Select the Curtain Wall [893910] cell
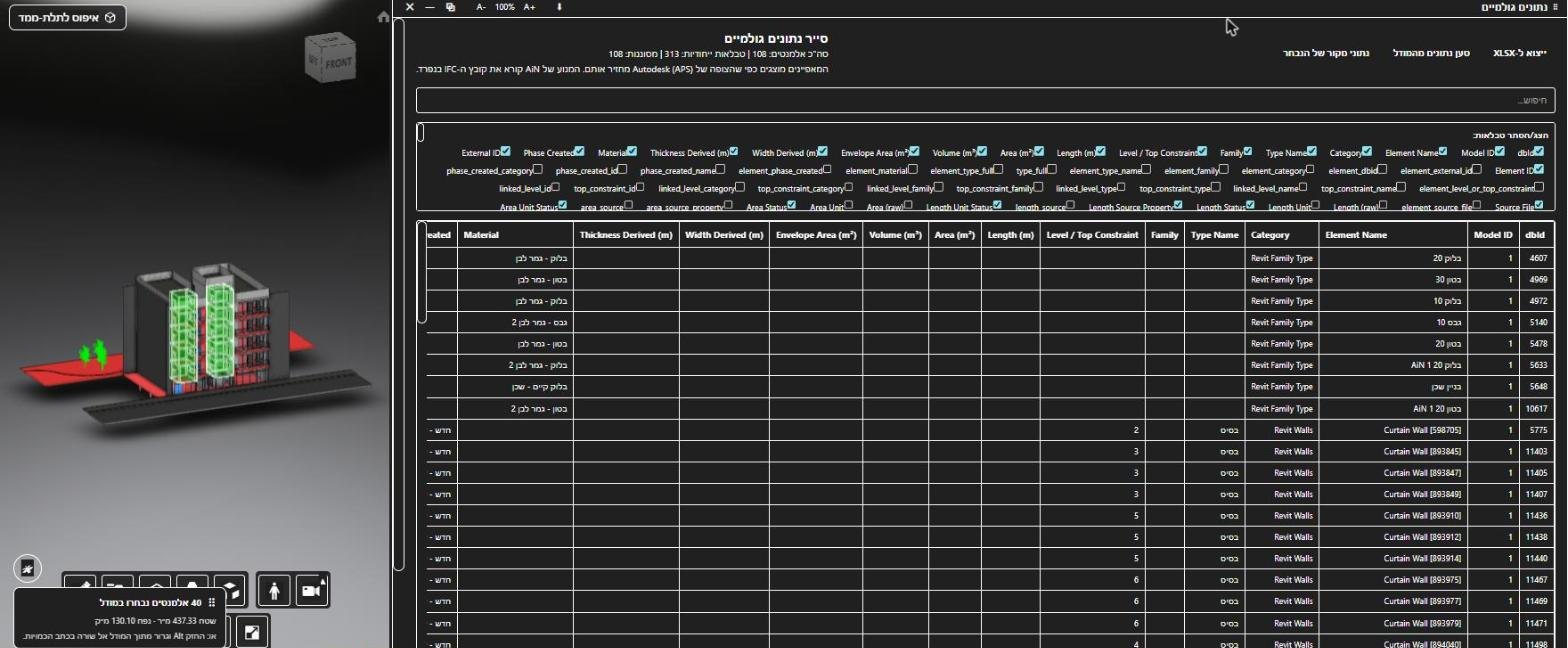Viewport: 1568px width, 648px height. (x=1393, y=516)
